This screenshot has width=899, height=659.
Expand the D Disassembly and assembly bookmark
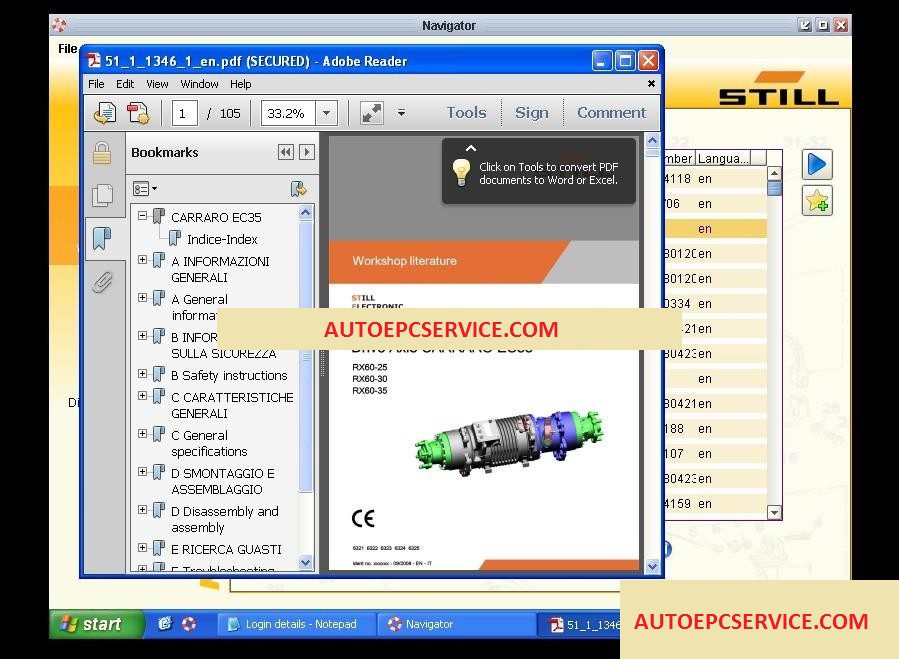[142, 510]
